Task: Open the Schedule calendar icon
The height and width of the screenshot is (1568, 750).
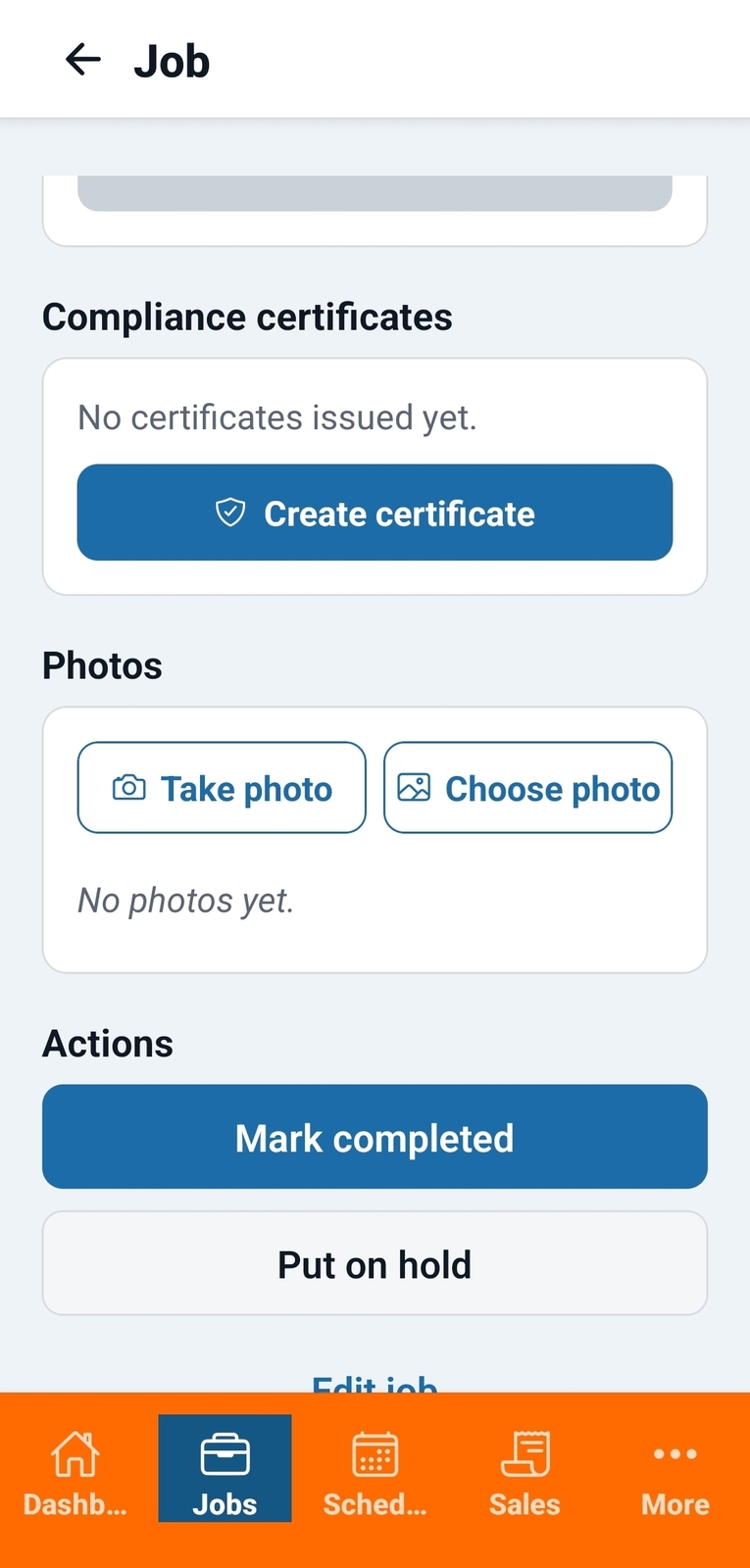Action: click(x=375, y=1453)
